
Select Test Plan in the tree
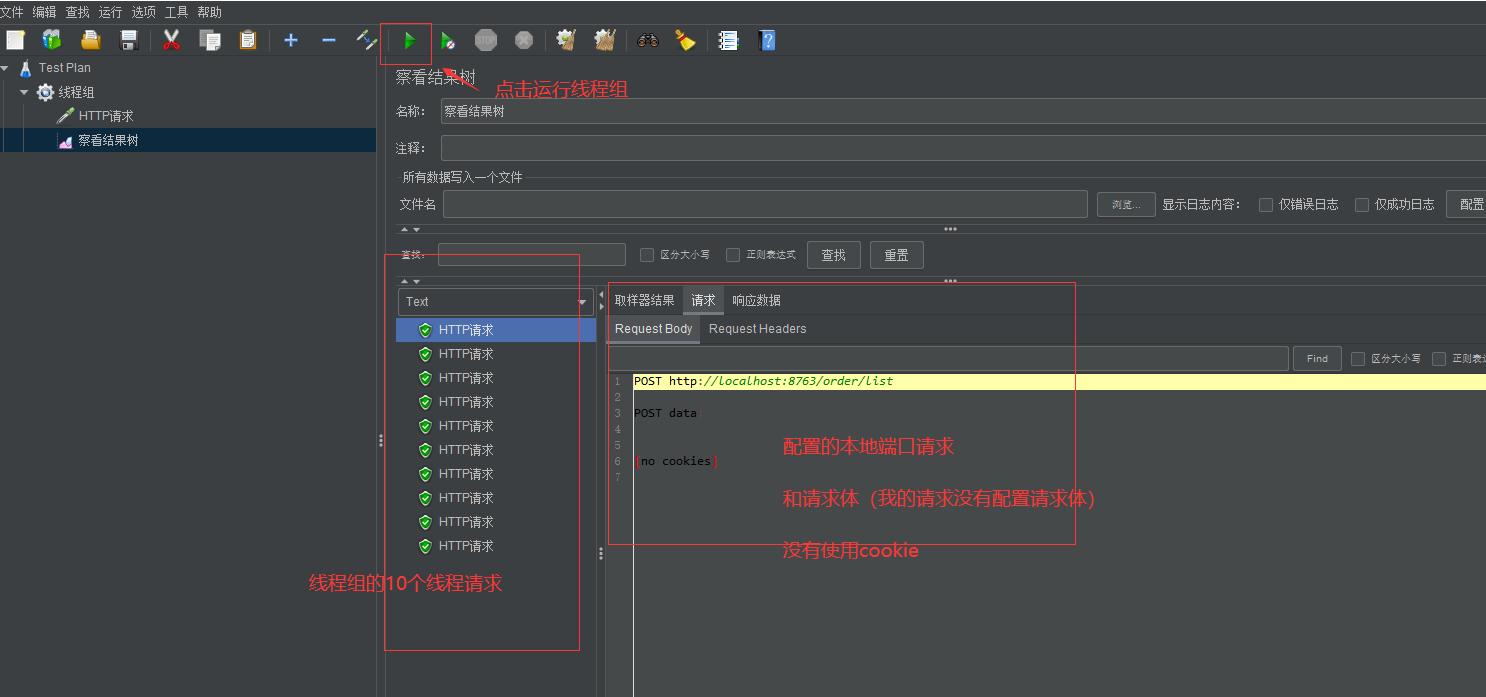point(64,68)
